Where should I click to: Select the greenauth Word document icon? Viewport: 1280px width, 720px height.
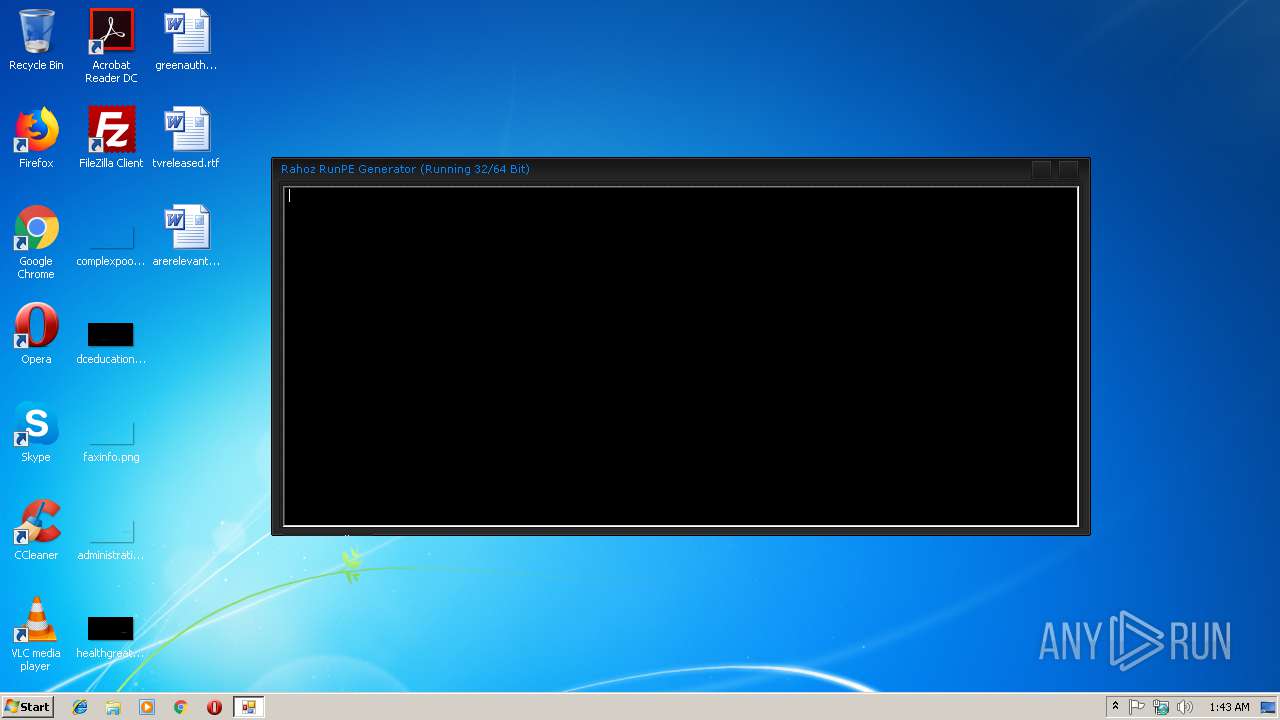pos(186,40)
